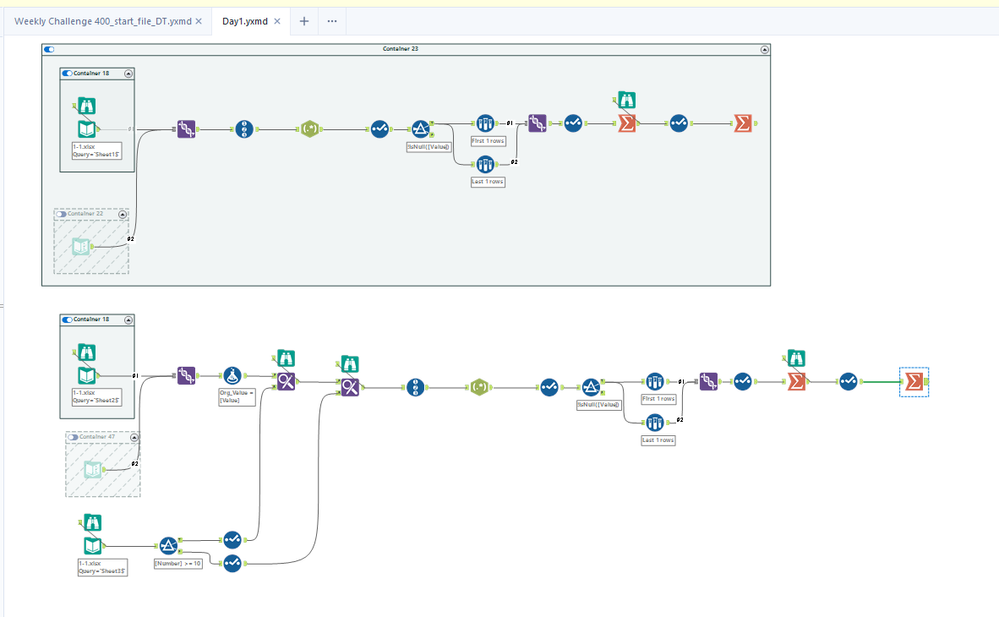Collapse Container 18 that holds the Sheet1$ input
The image size is (999, 617).
point(128,73)
